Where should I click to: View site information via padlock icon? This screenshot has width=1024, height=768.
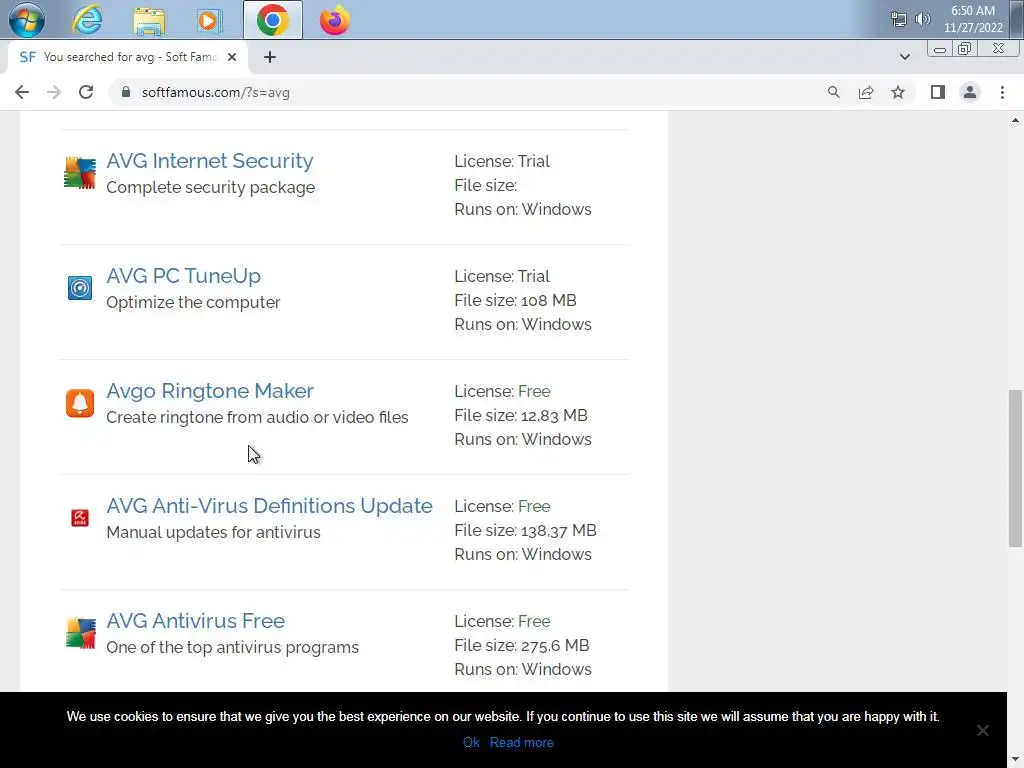pos(126,92)
